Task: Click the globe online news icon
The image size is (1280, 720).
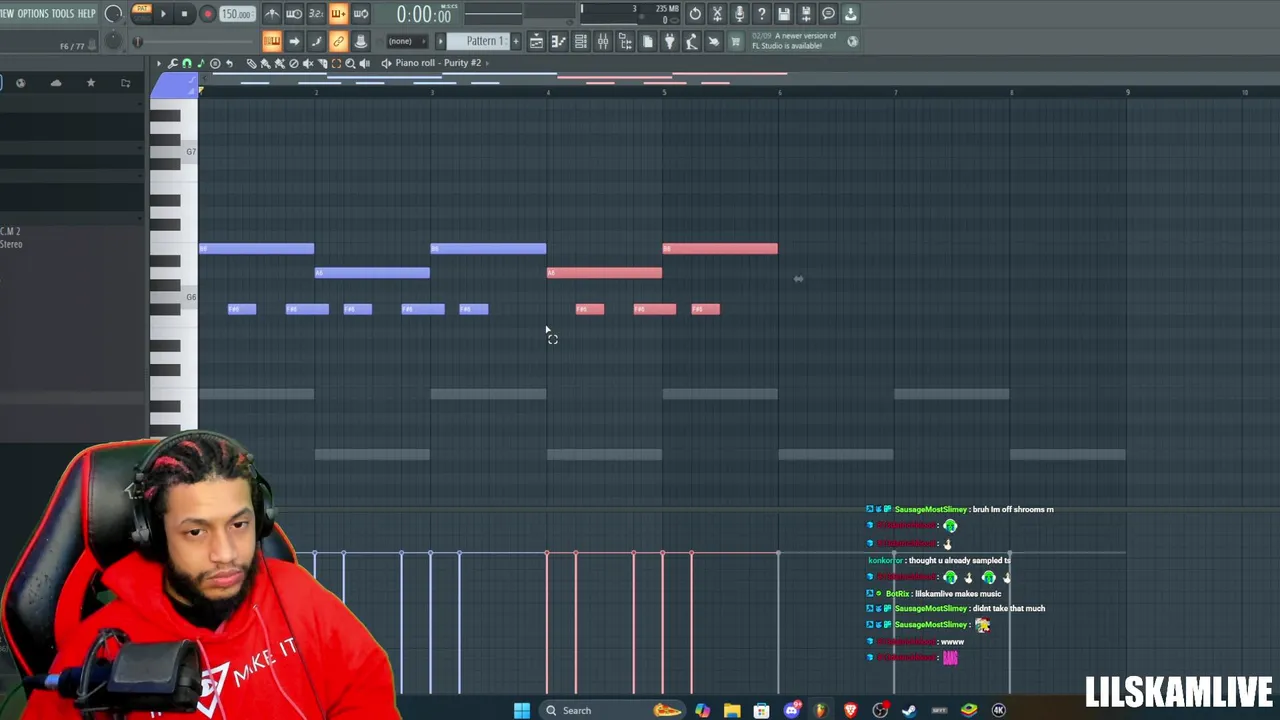Action: [x=852, y=41]
